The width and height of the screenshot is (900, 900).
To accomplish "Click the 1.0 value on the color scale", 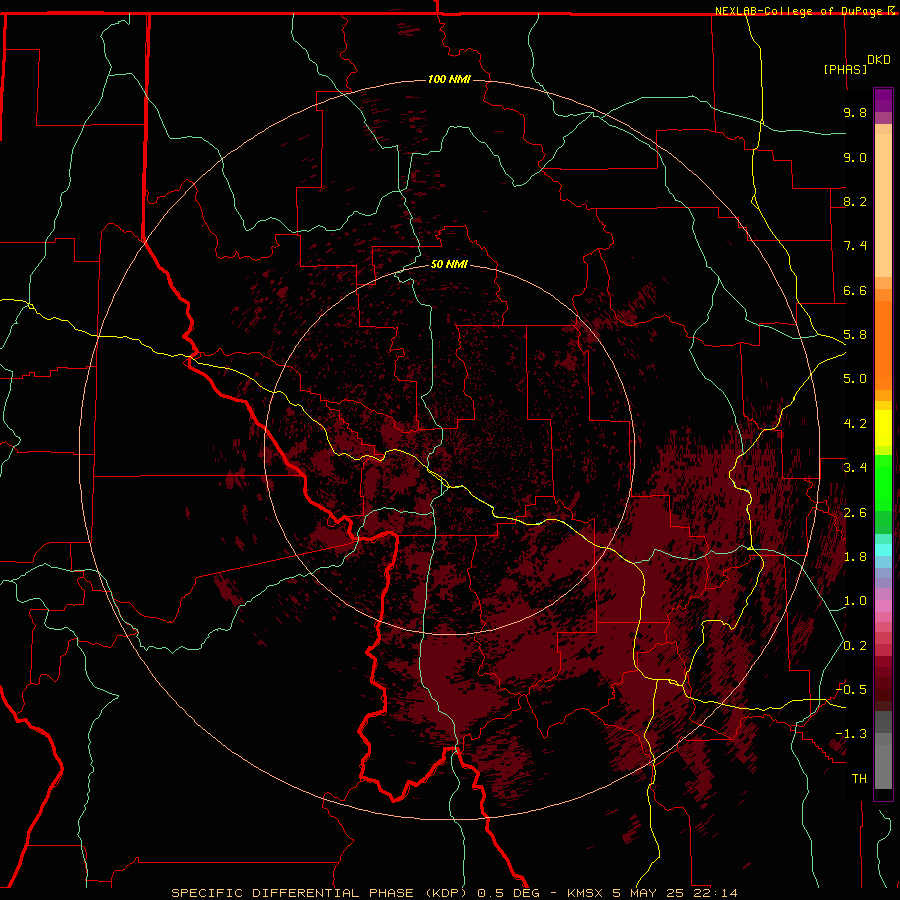I will point(855,601).
